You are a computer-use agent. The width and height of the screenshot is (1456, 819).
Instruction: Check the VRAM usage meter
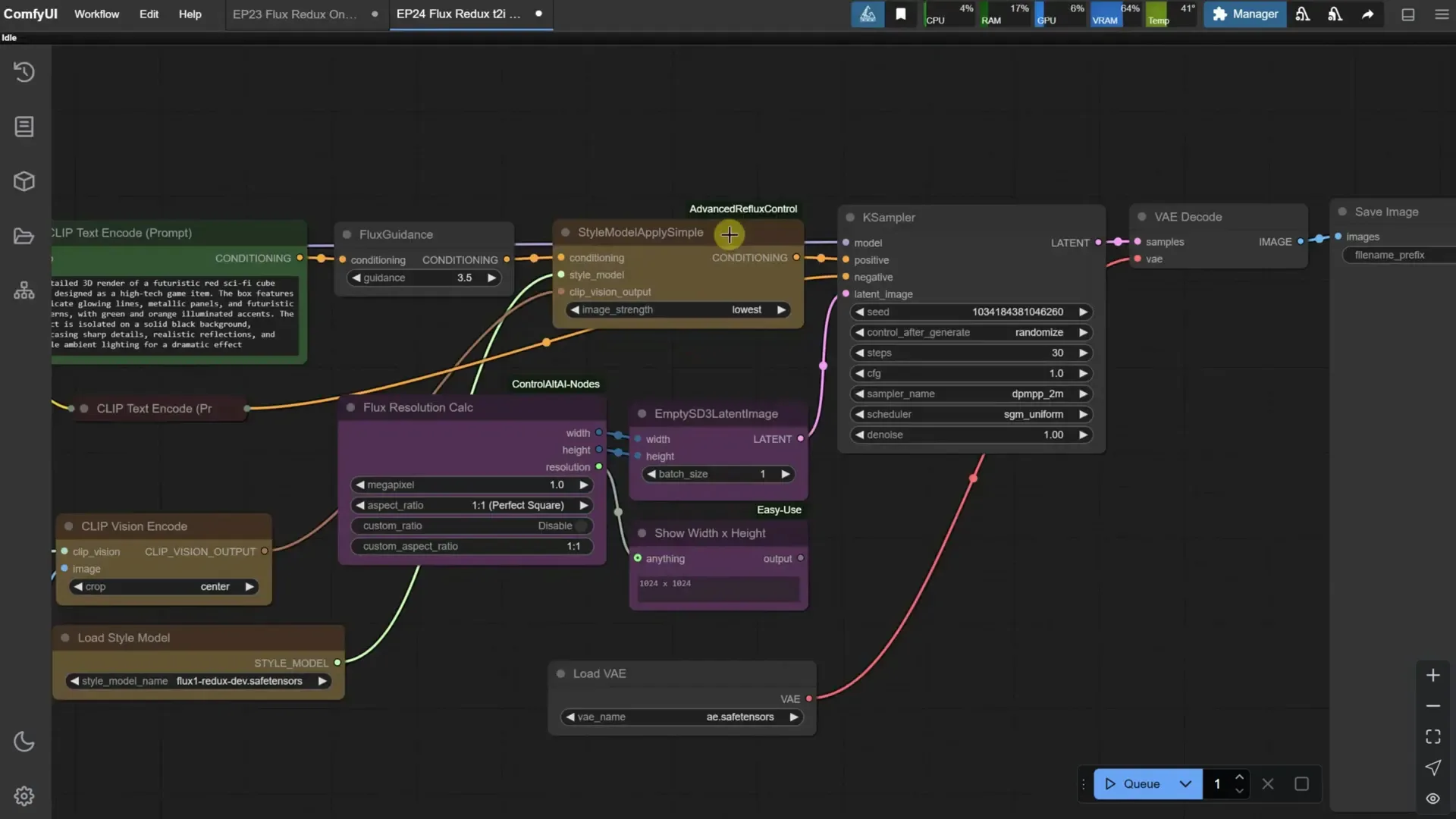[1115, 14]
